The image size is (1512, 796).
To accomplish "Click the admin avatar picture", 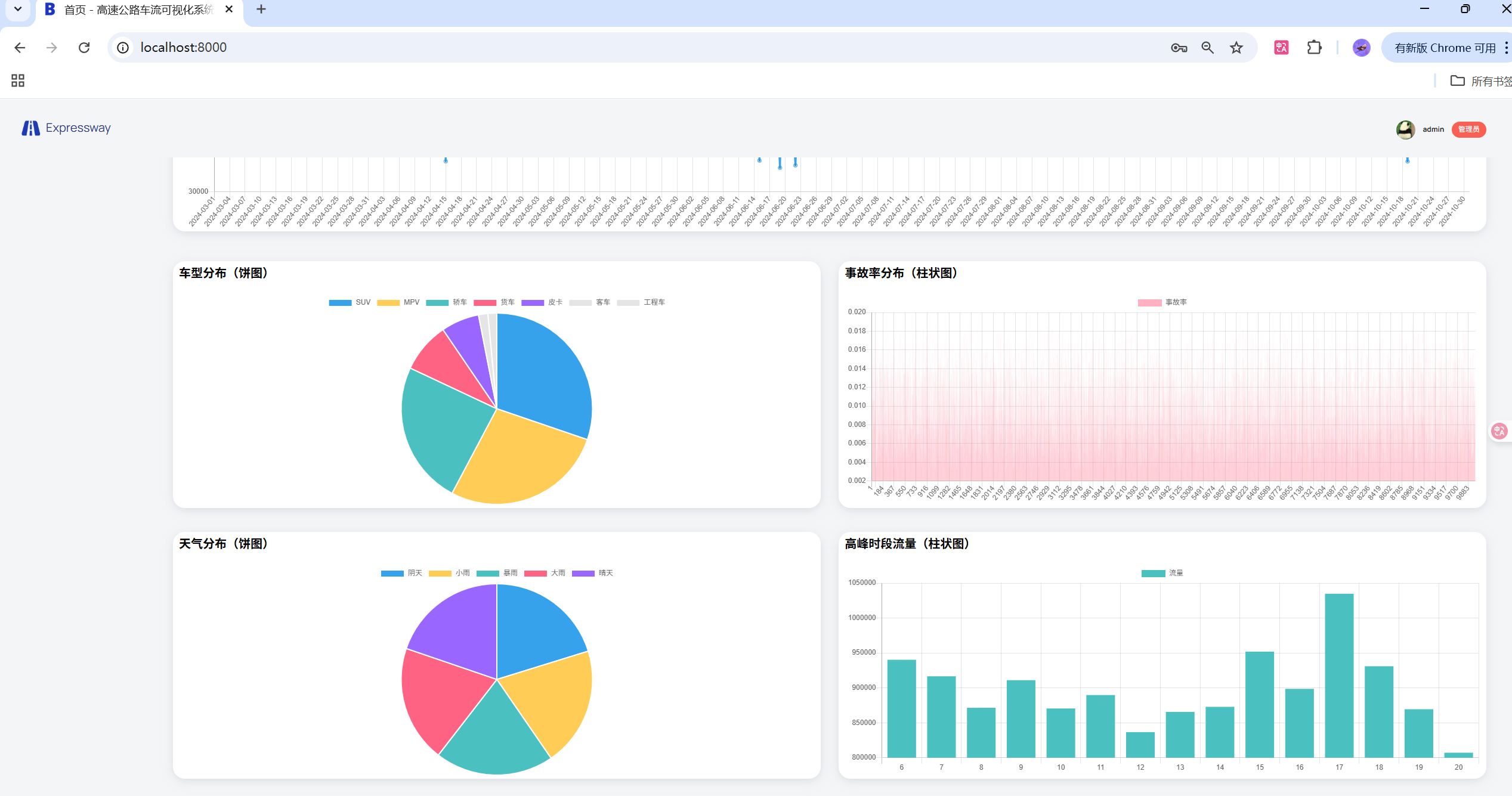I will [1405, 129].
